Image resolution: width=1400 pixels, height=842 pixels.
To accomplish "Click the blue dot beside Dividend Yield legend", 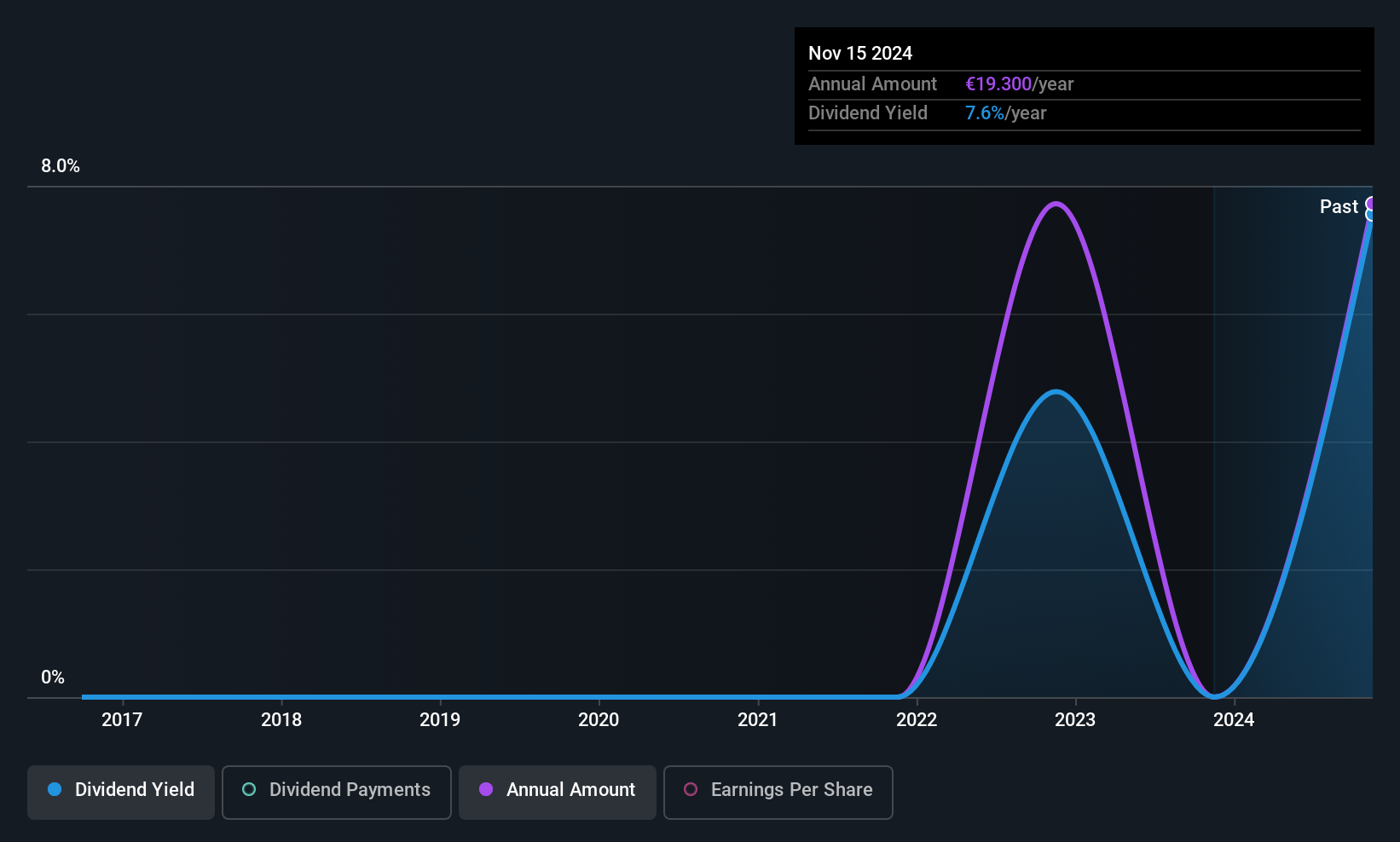I will coord(55,789).
